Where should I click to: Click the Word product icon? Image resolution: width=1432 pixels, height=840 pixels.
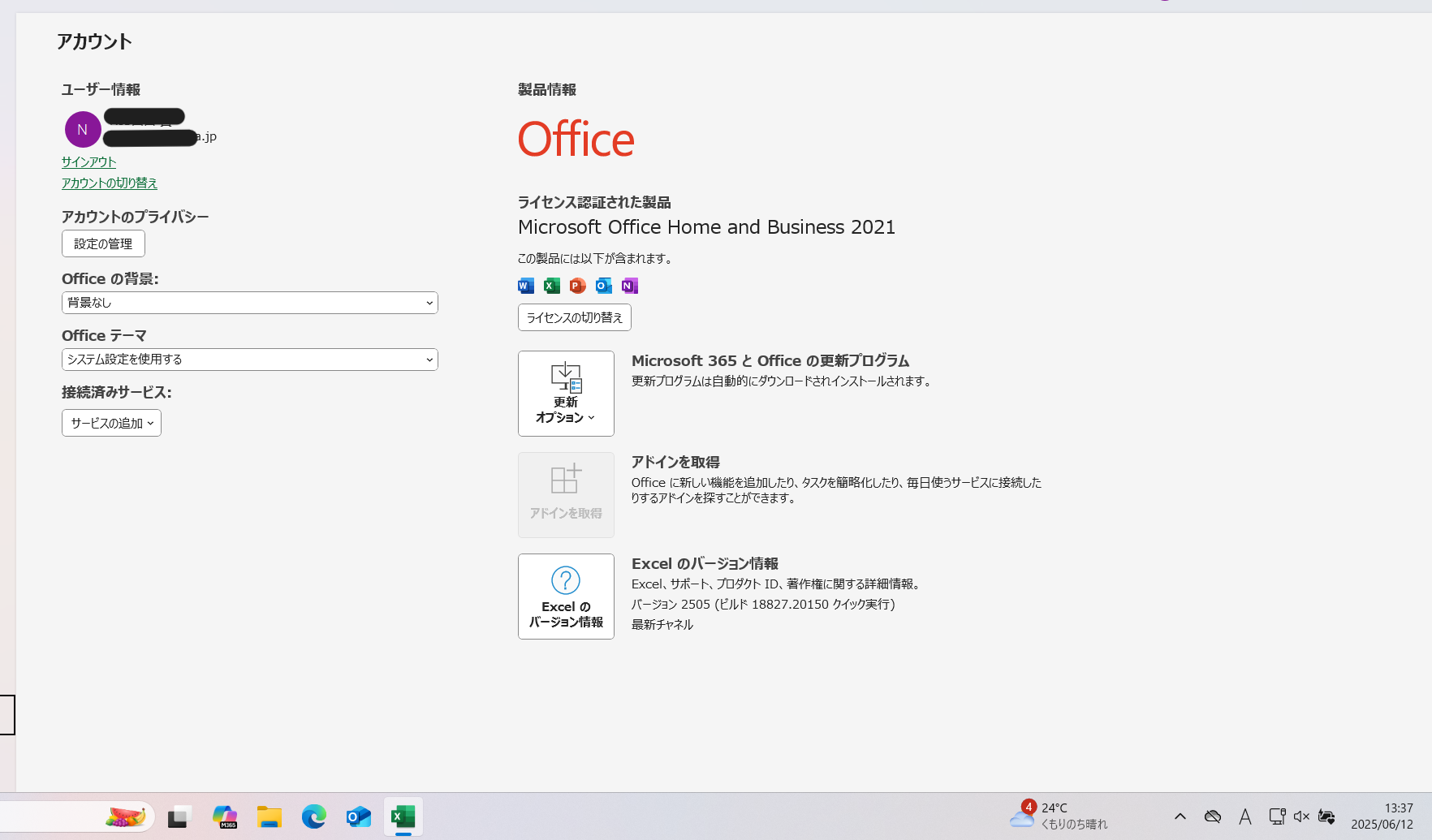(x=526, y=286)
